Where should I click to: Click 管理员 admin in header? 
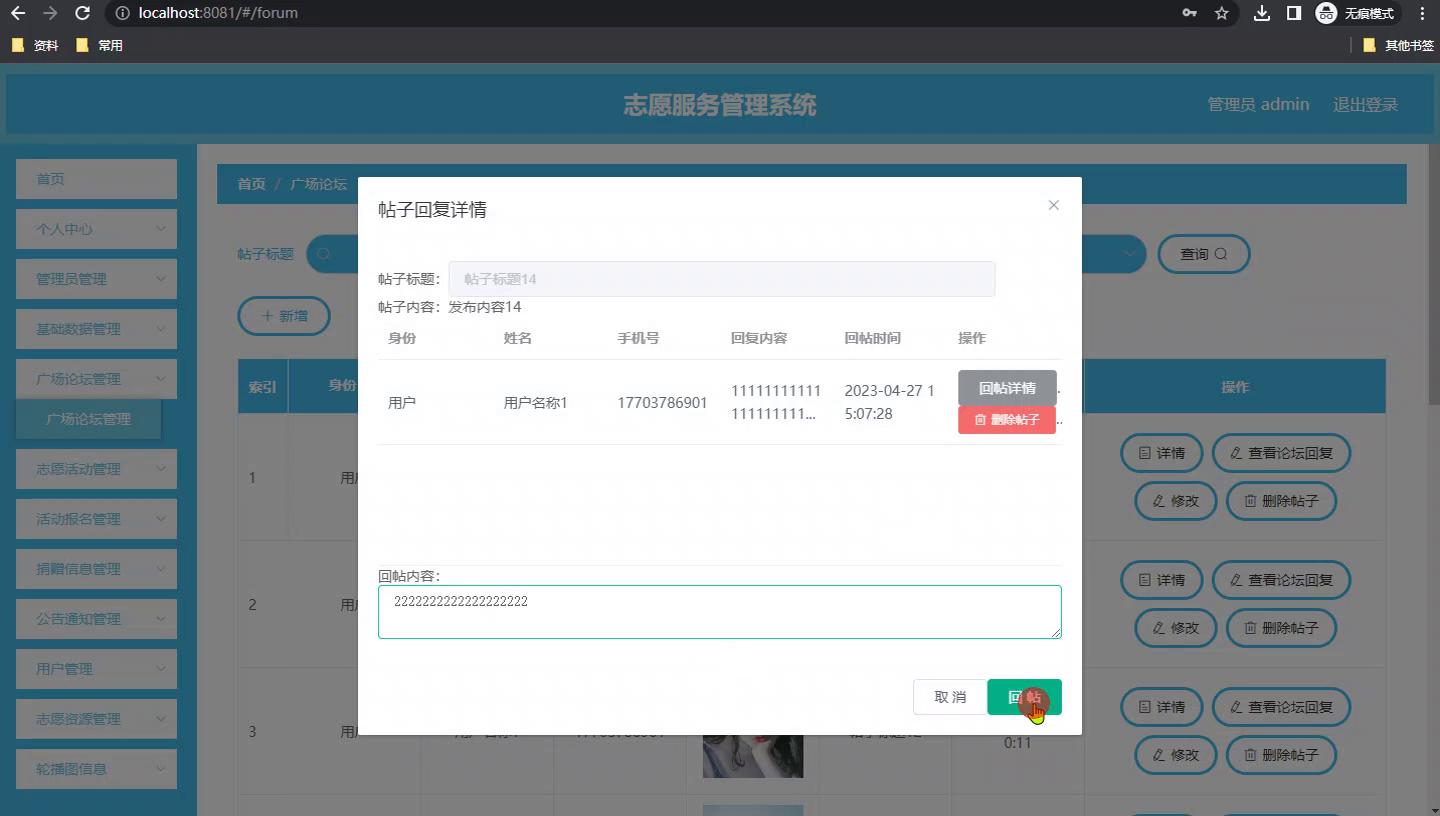tap(1258, 104)
